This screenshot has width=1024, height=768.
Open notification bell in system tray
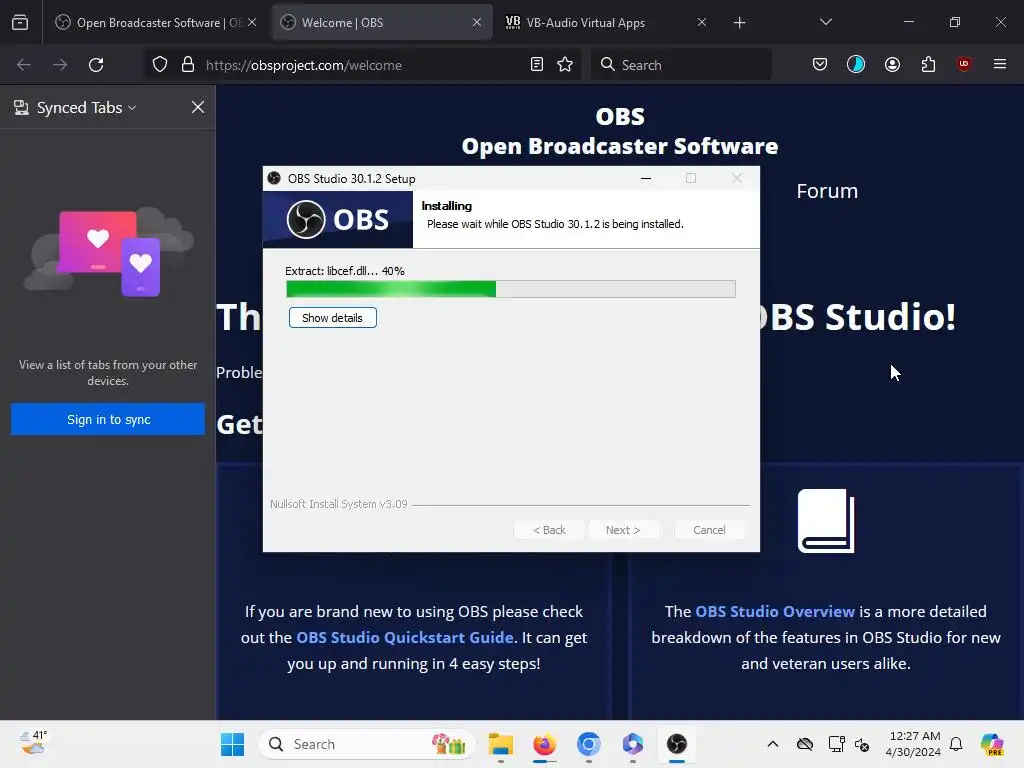(956, 744)
